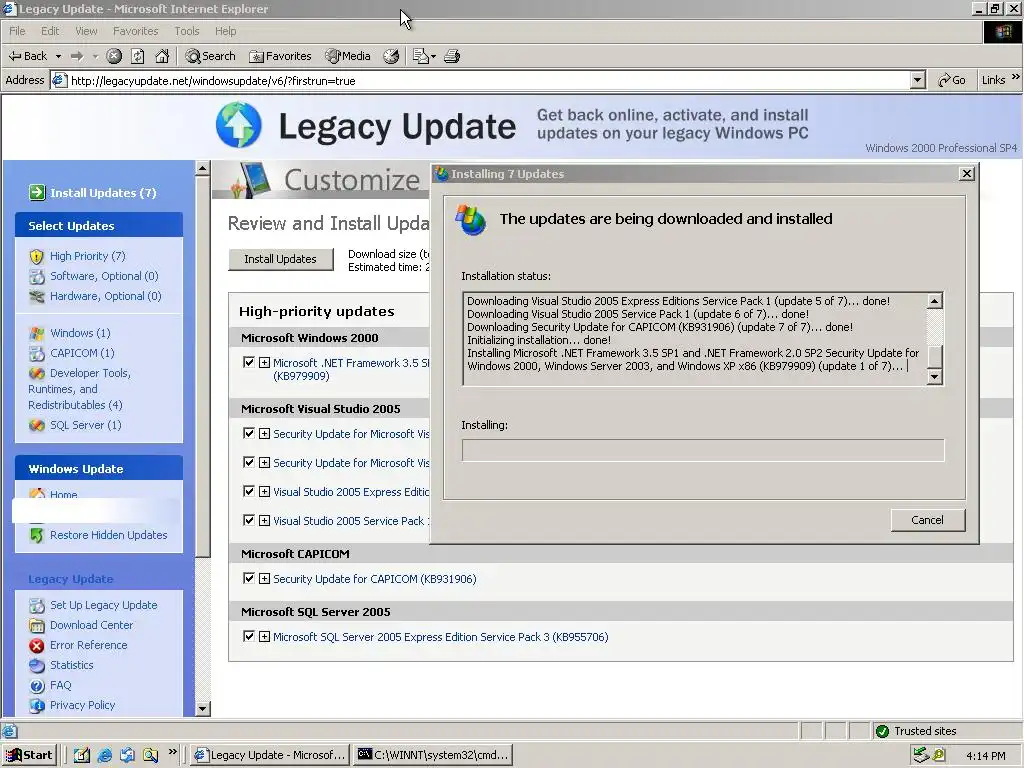1024x768 pixels.
Task: Launch Outlook Express from quick launch
Action: (127, 755)
